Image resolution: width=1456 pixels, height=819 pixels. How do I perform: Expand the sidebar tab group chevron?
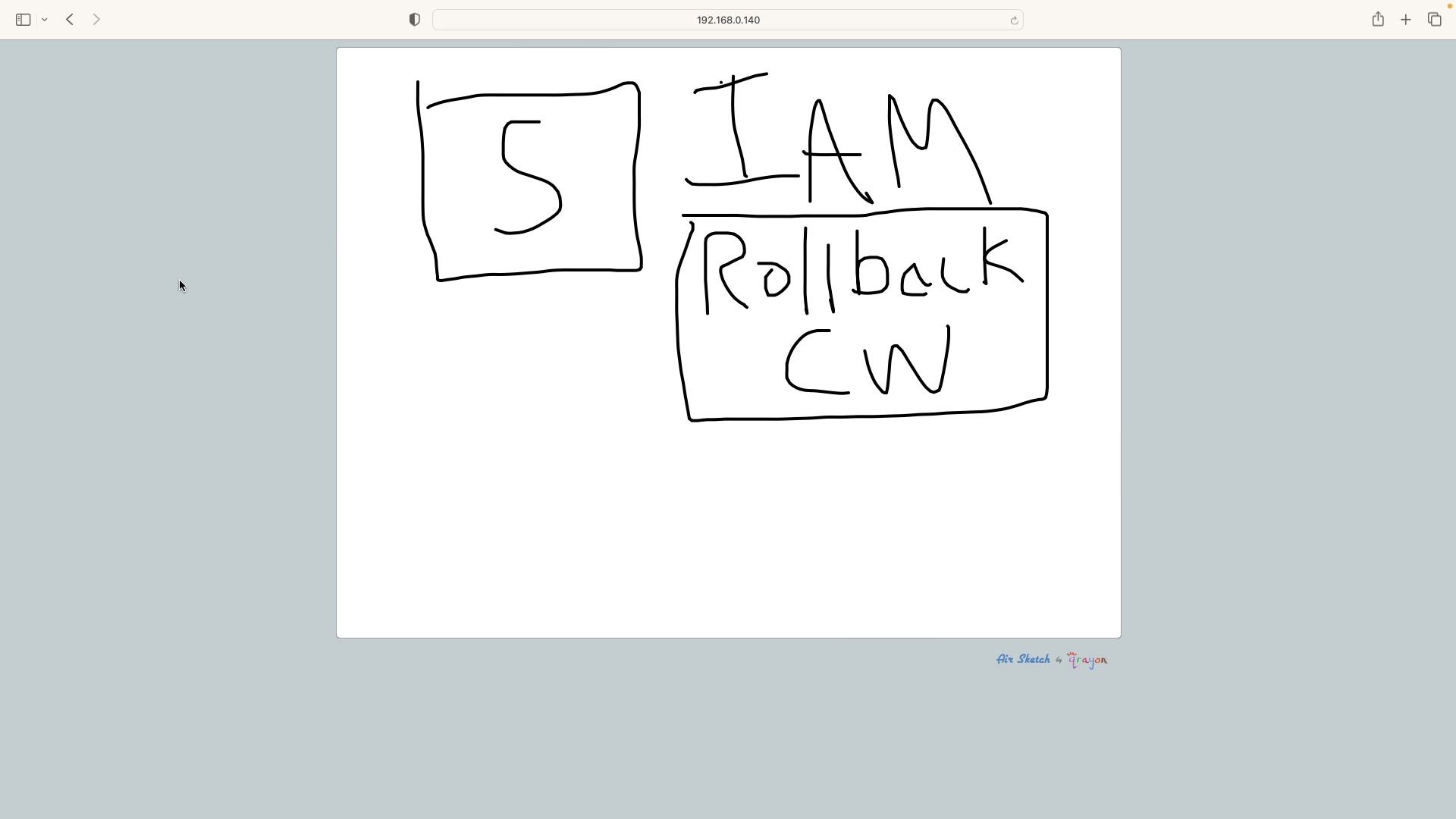[45, 20]
